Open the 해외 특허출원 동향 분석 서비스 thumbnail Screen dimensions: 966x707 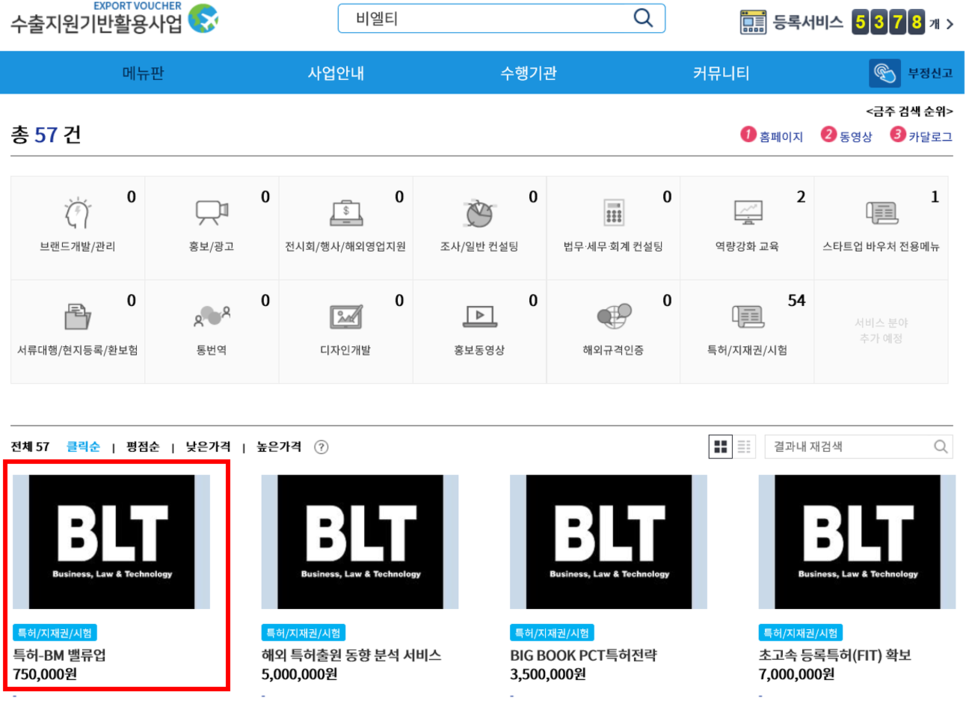(x=360, y=541)
